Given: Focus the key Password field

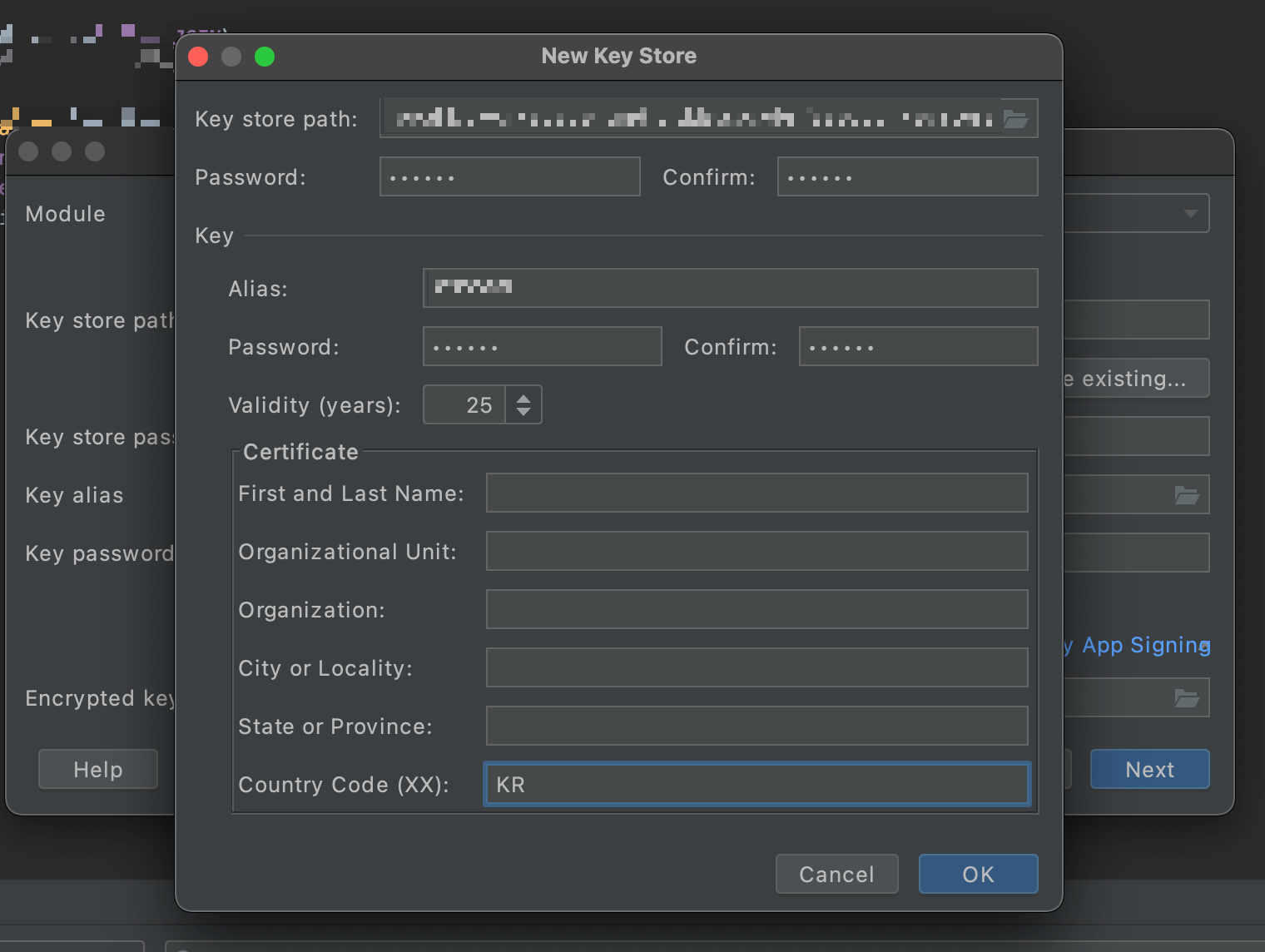Looking at the screenshot, I should click(x=543, y=346).
